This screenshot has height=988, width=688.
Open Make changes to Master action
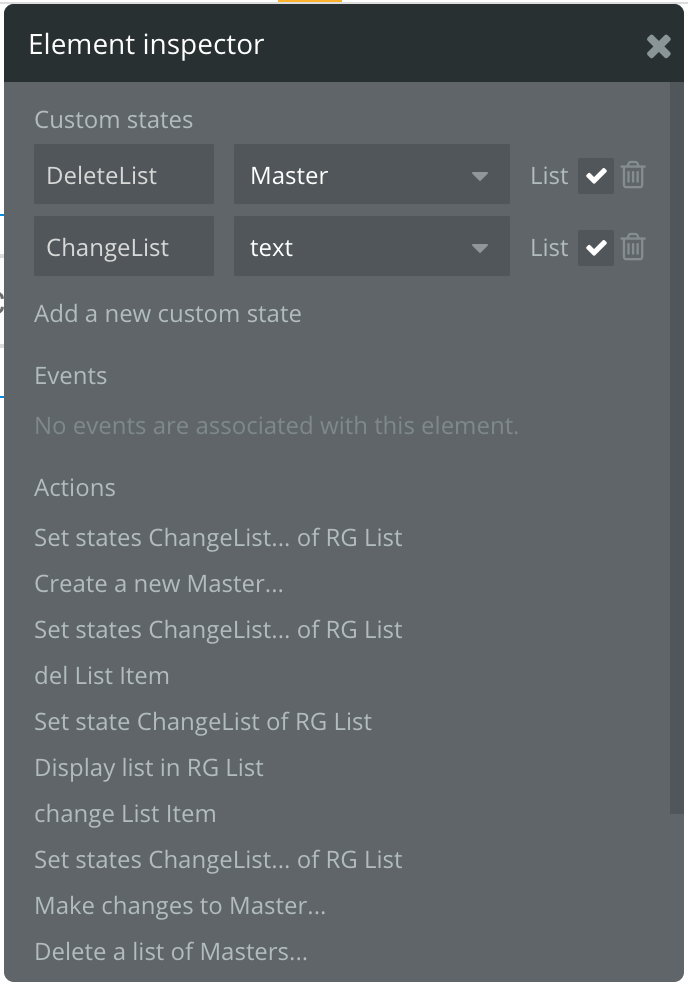(180, 906)
